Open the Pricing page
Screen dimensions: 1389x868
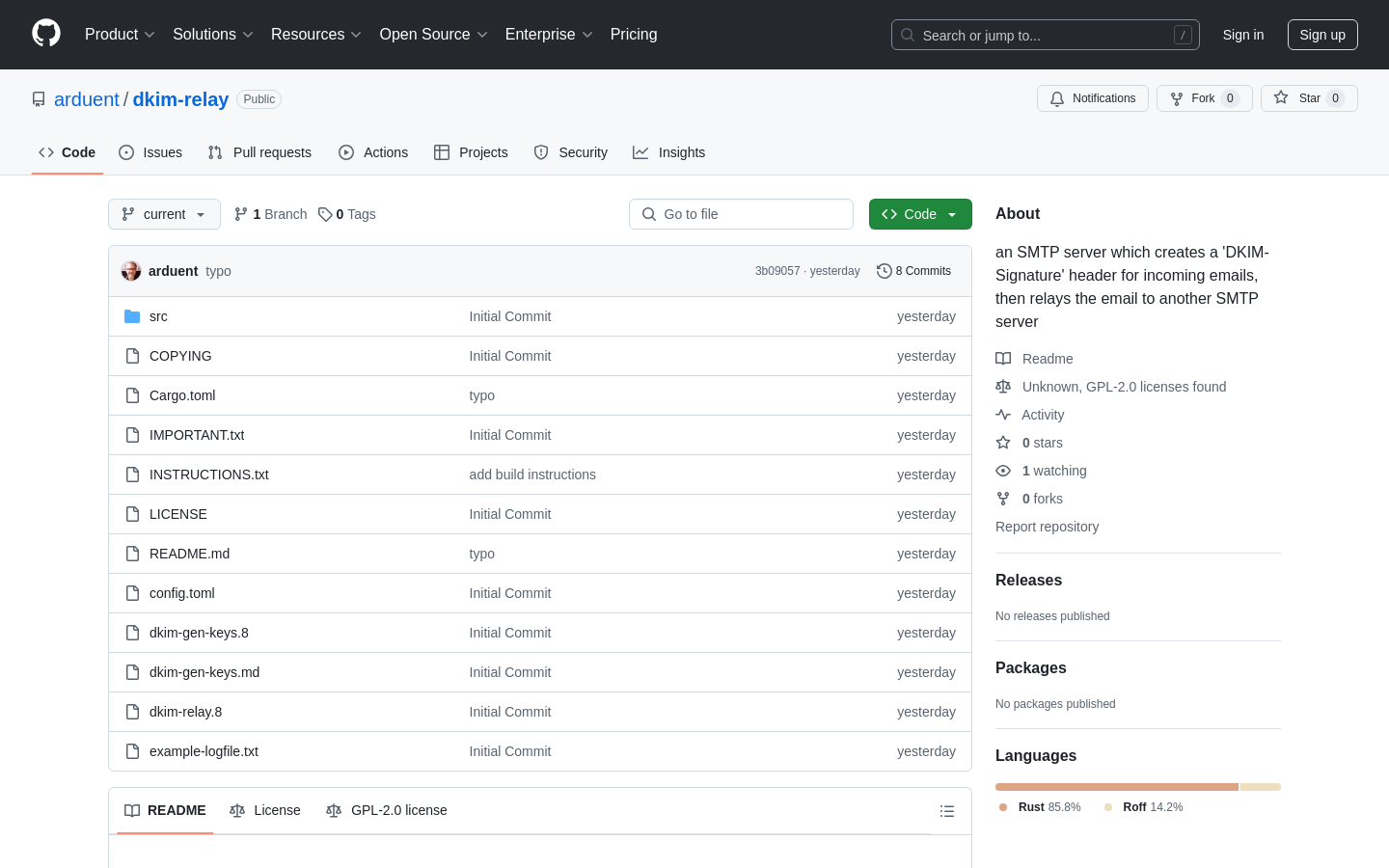(634, 35)
